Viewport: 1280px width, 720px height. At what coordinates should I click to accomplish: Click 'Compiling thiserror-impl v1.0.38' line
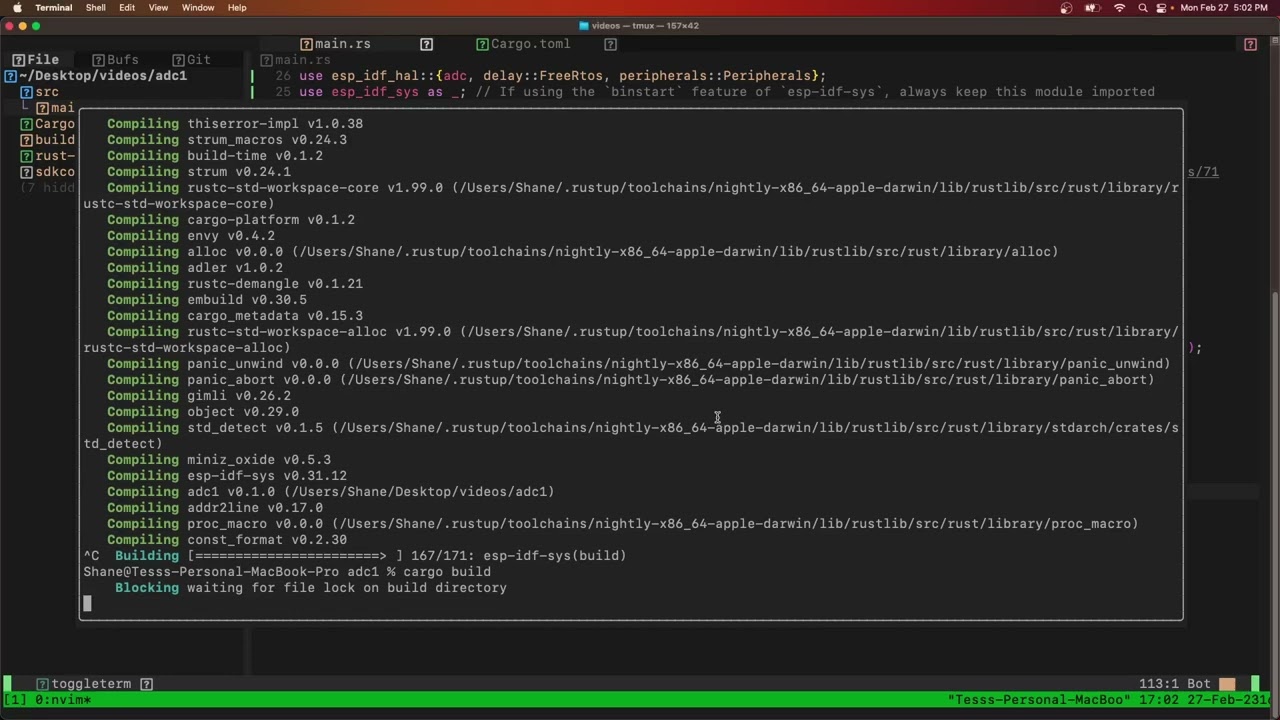(x=235, y=124)
